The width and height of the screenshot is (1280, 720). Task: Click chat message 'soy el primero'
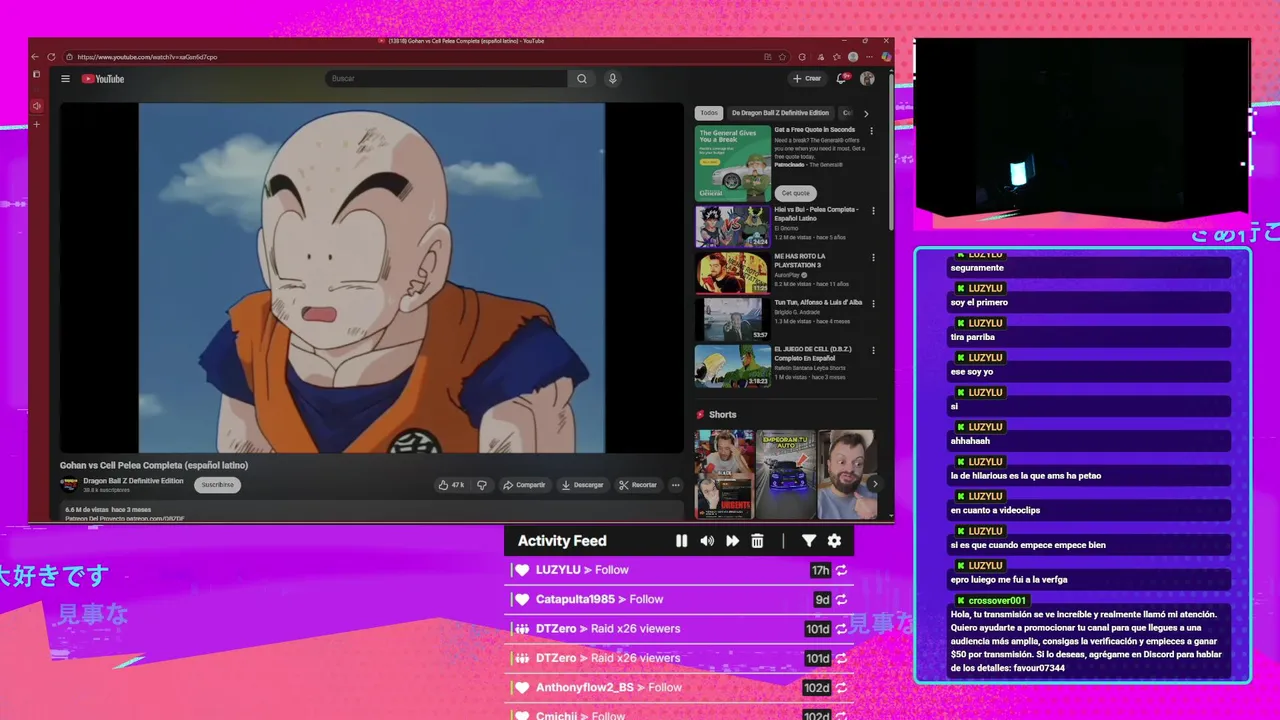[979, 302]
